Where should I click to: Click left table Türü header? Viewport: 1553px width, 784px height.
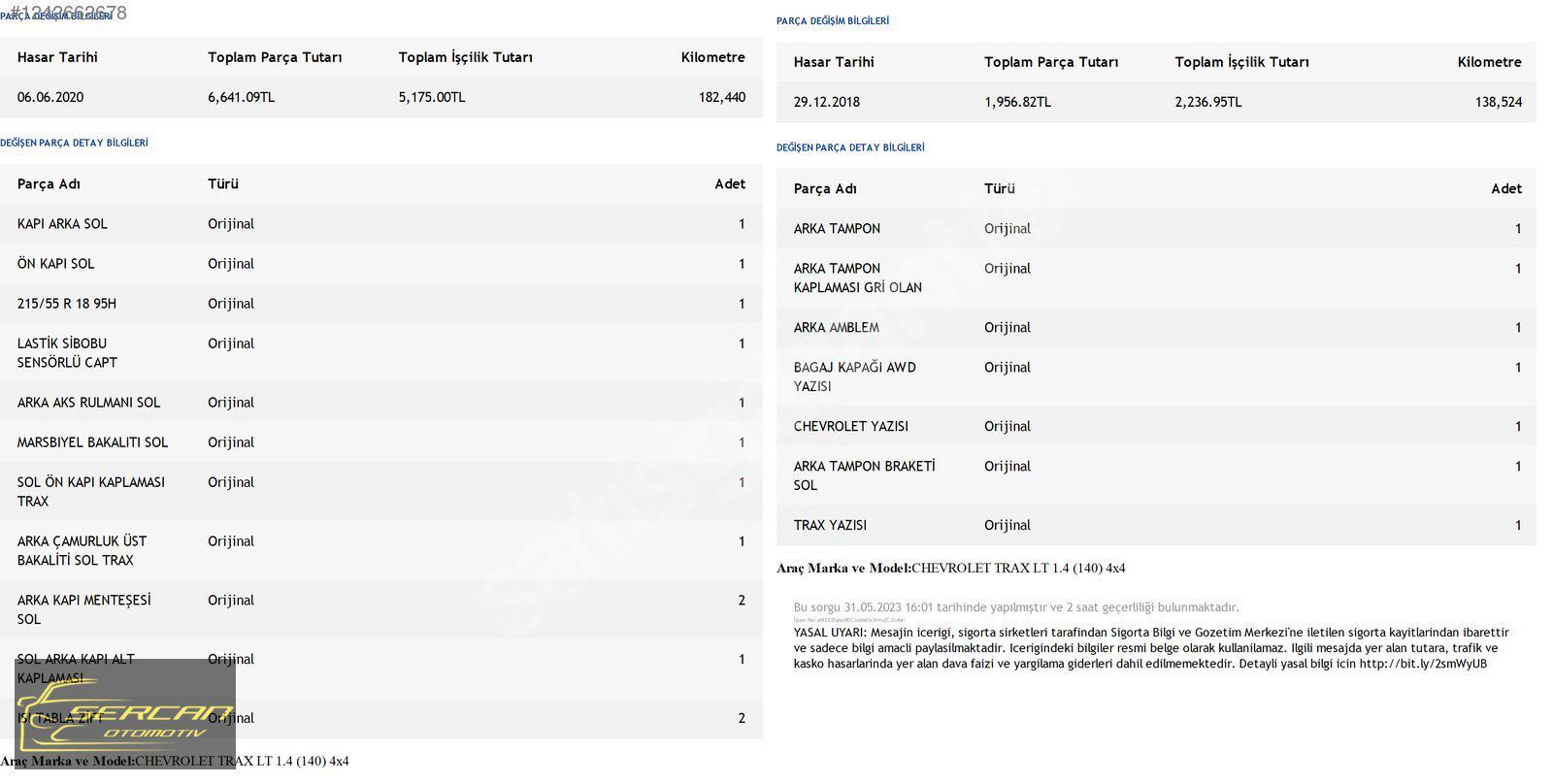(223, 183)
